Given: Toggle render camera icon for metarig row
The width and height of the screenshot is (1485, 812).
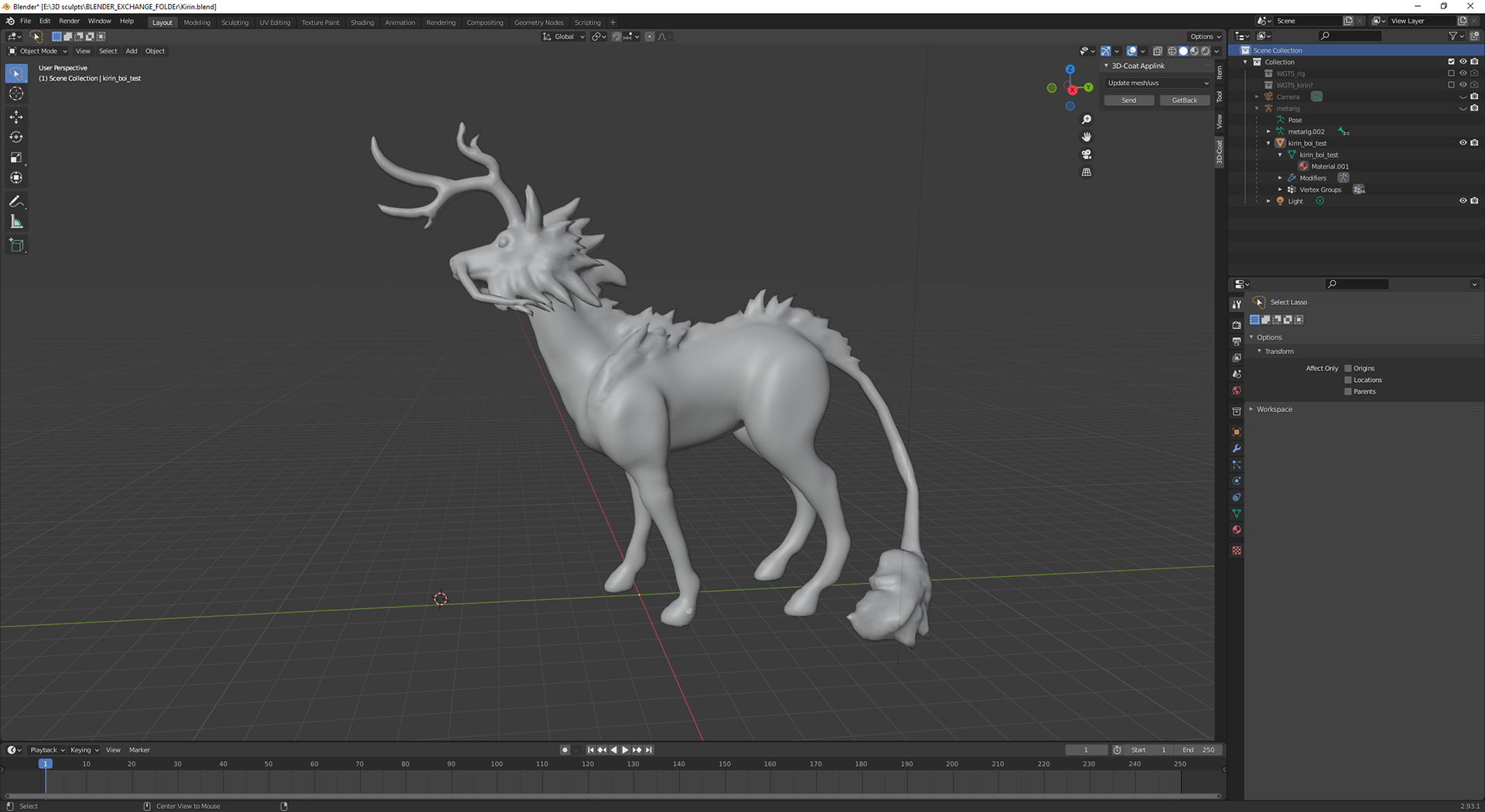Looking at the screenshot, I should tap(1474, 108).
